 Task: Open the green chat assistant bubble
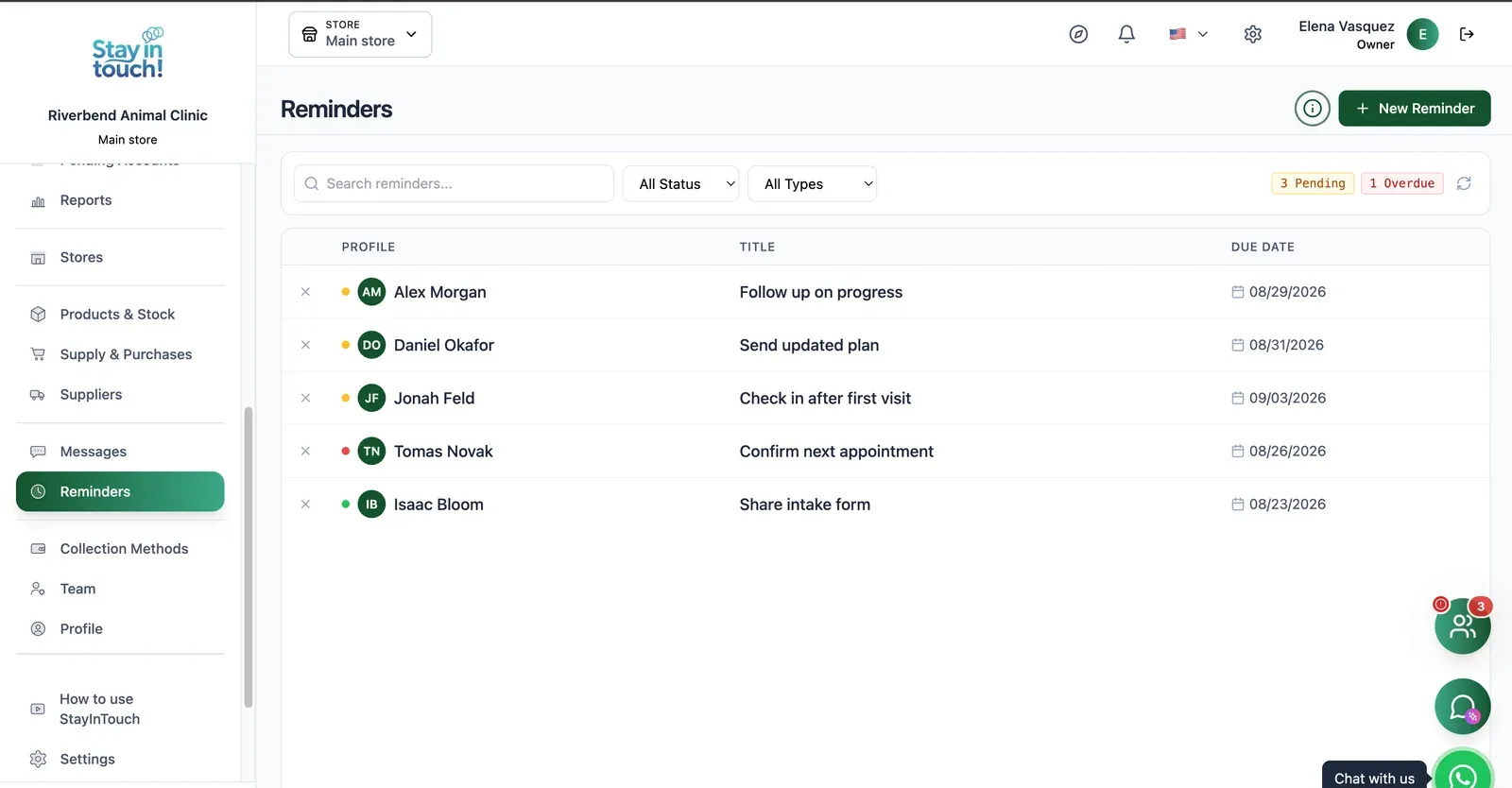(1462, 707)
